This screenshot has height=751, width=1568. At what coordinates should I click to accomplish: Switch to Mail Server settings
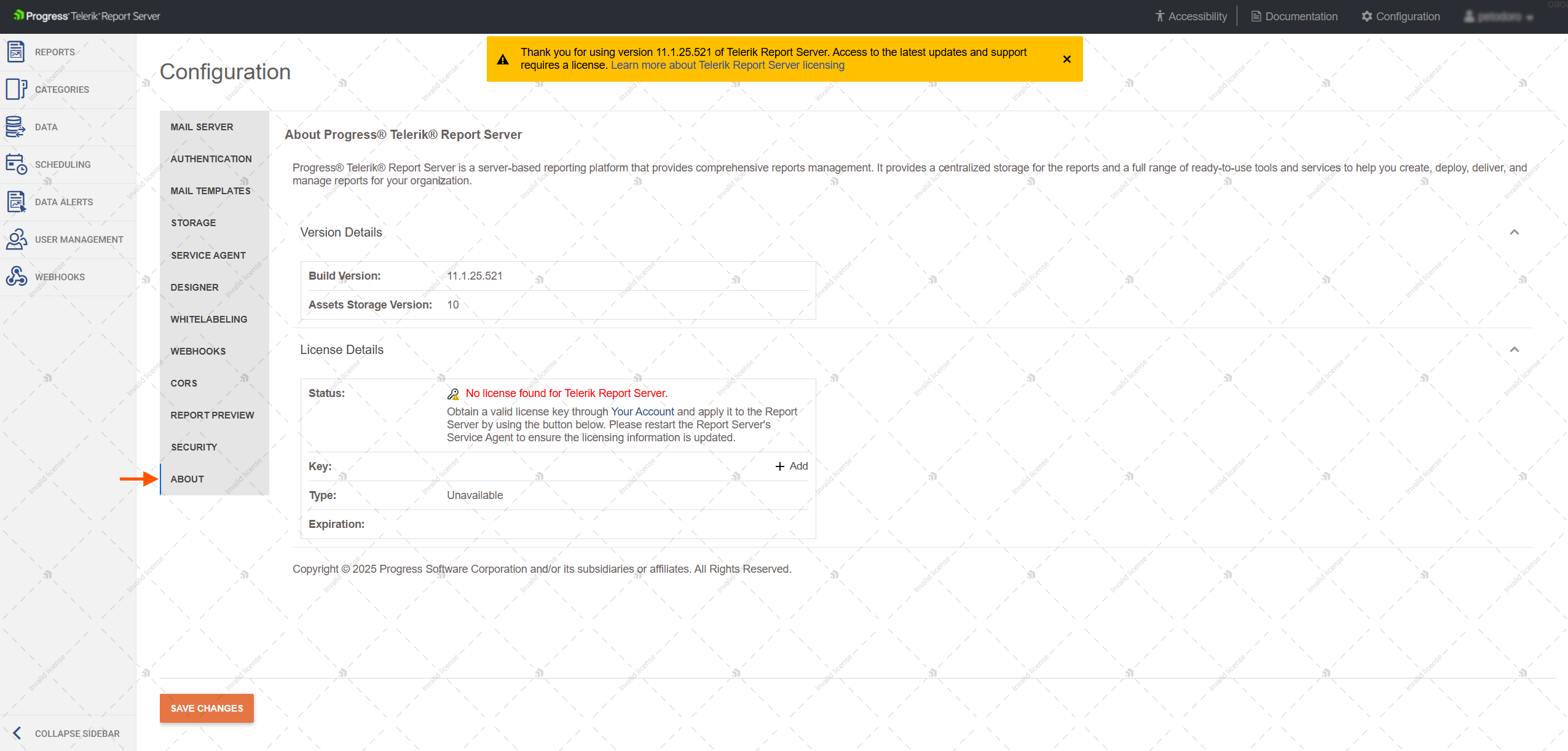click(202, 127)
